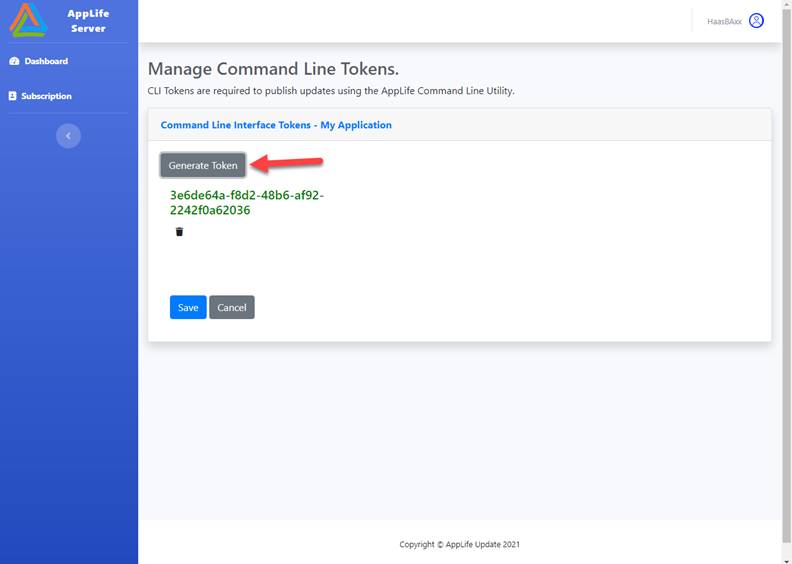The image size is (792, 564).
Task: Open the Dashboard sidebar item
Action: (38, 61)
